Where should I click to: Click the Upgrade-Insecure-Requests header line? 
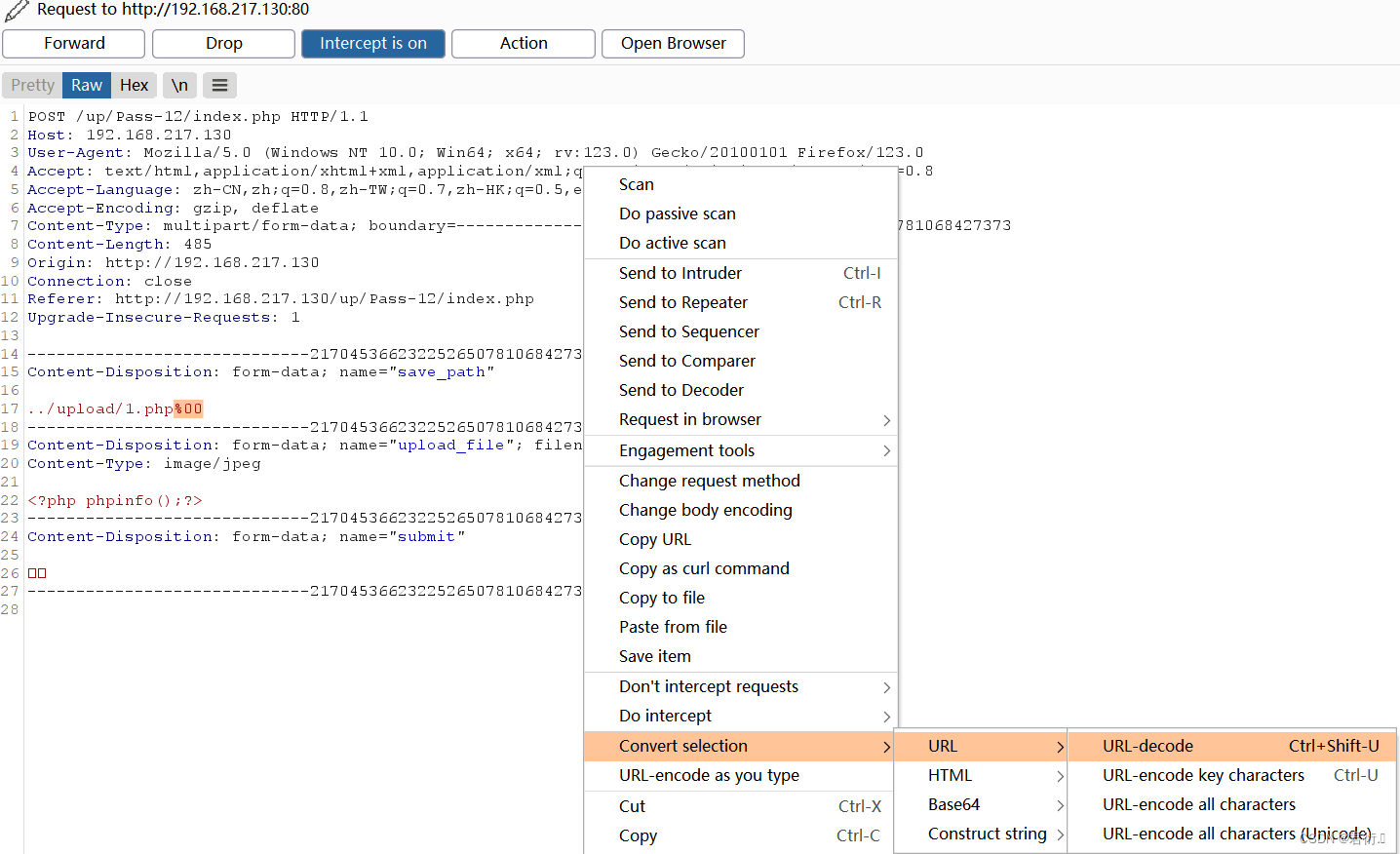pyautogui.click(x=164, y=317)
